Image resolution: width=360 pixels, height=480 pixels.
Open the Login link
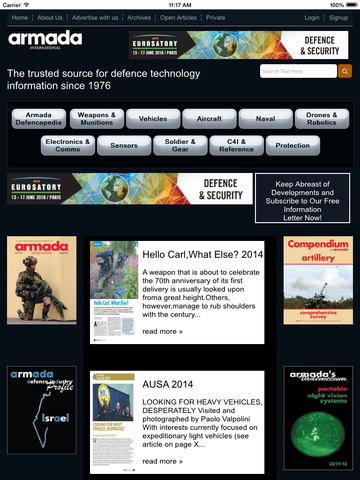(312, 17)
